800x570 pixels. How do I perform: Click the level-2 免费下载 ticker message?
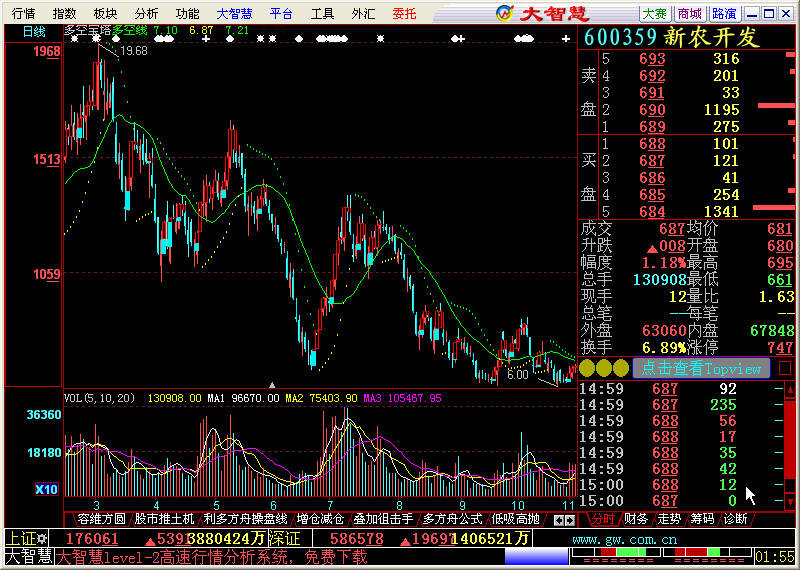pos(212,557)
